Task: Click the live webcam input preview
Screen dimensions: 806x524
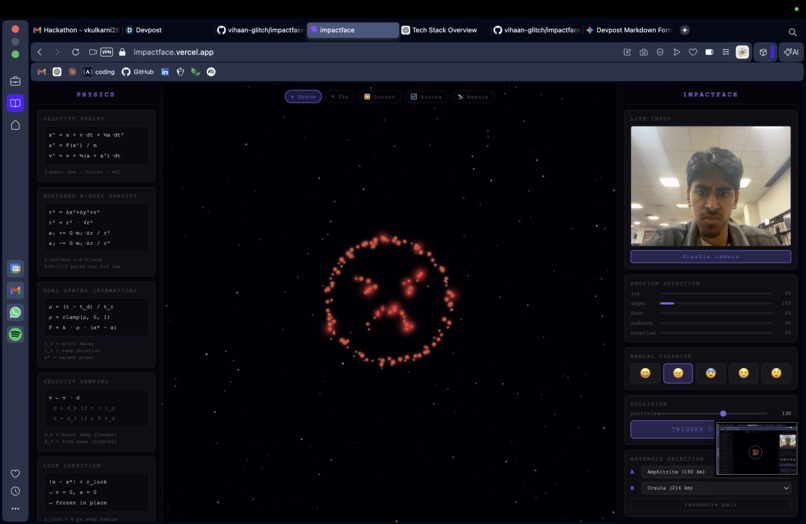Action: 710,186
